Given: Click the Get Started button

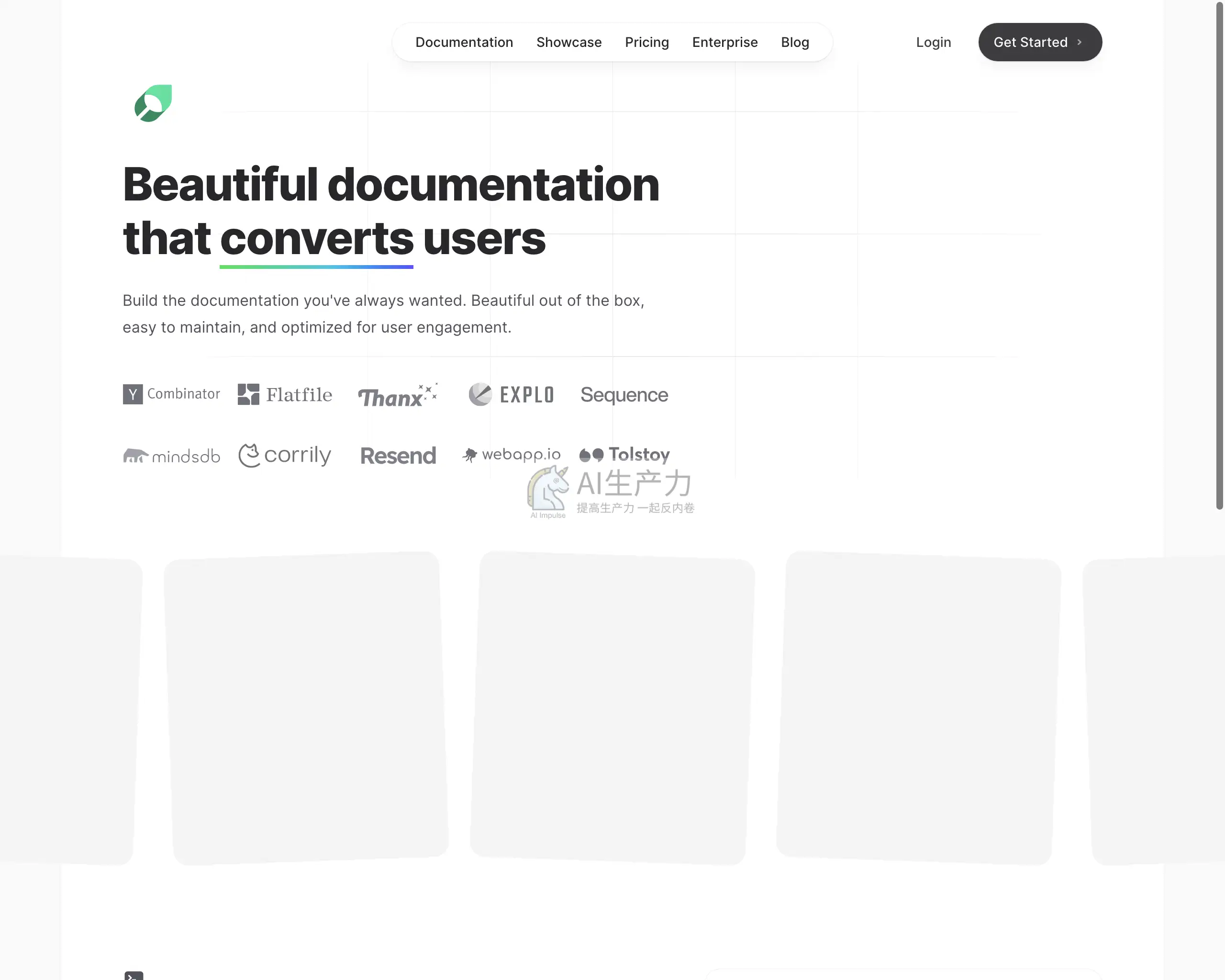Looking at the screenshot, I should (1040, 42).
